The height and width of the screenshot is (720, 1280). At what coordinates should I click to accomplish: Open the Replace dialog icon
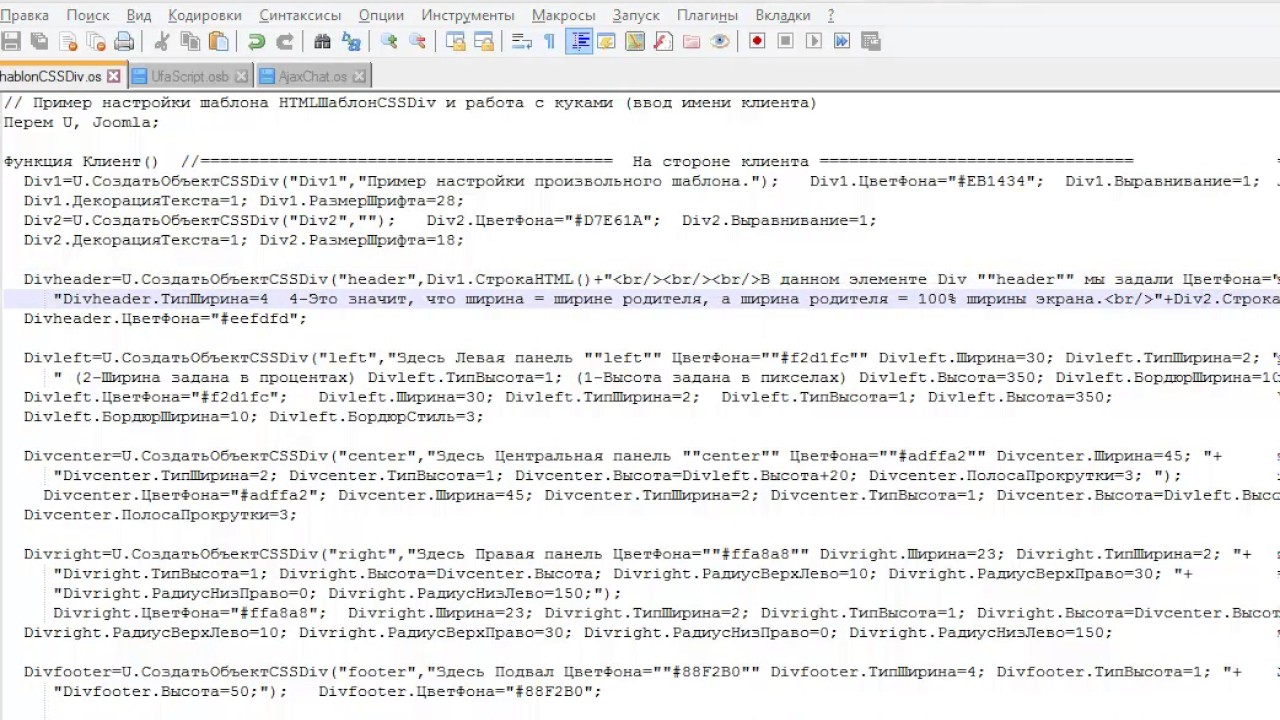[351, 41]
